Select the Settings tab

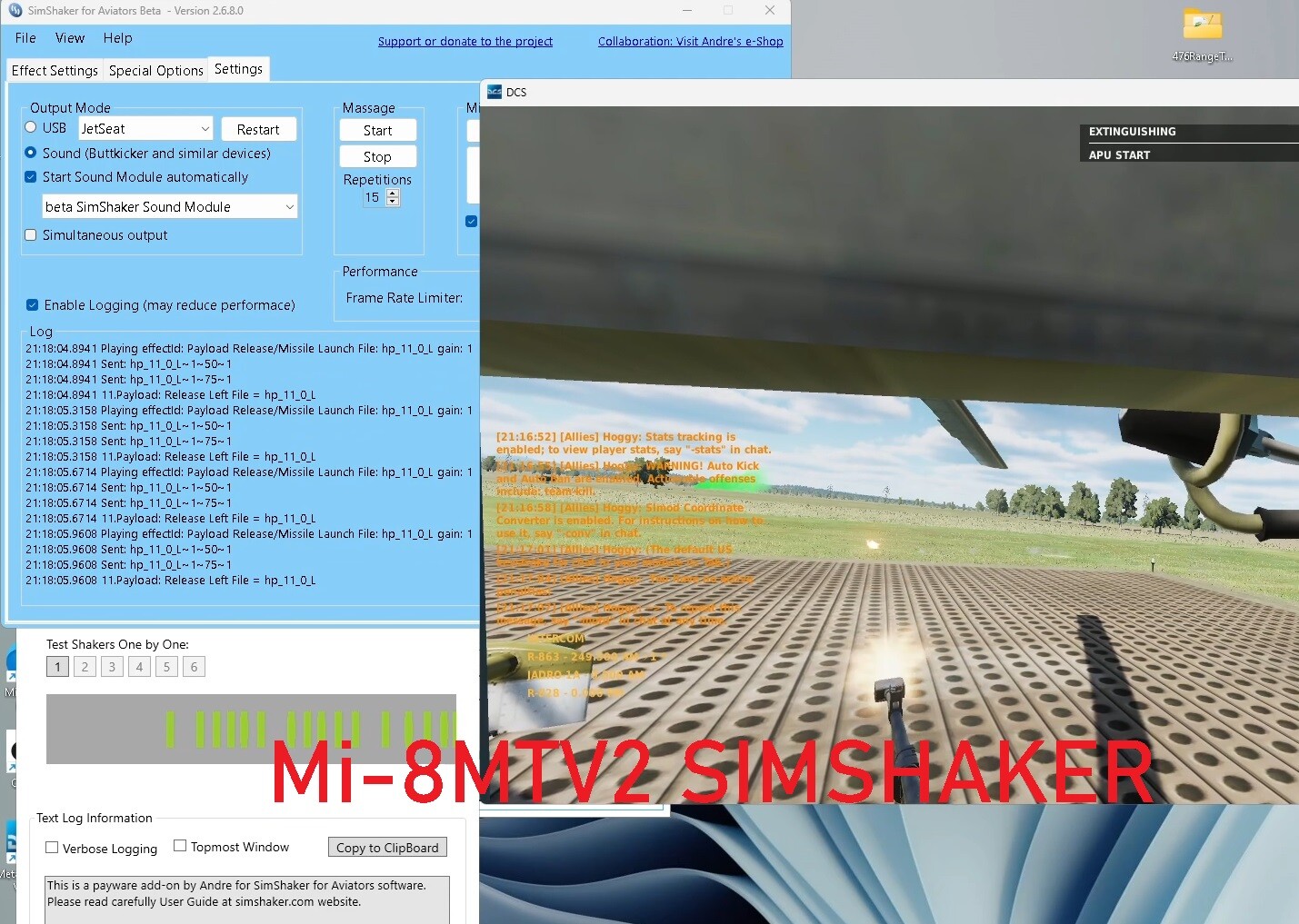238,69
